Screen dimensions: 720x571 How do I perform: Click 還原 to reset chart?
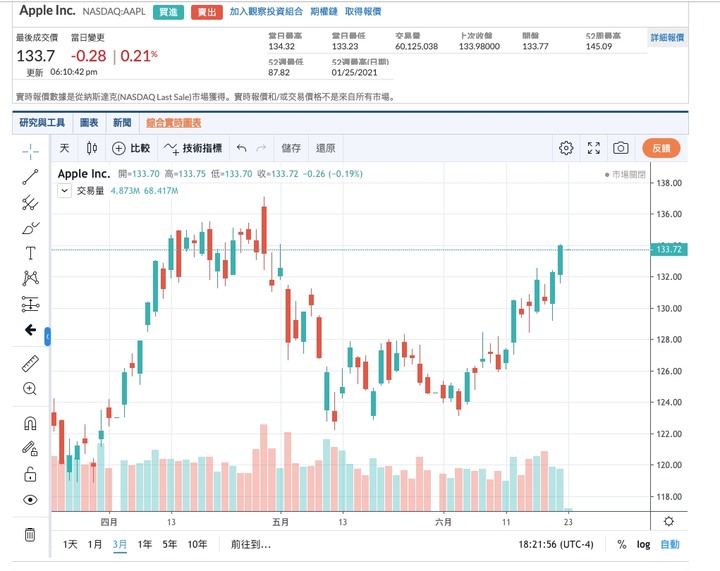tap(326, 148)
